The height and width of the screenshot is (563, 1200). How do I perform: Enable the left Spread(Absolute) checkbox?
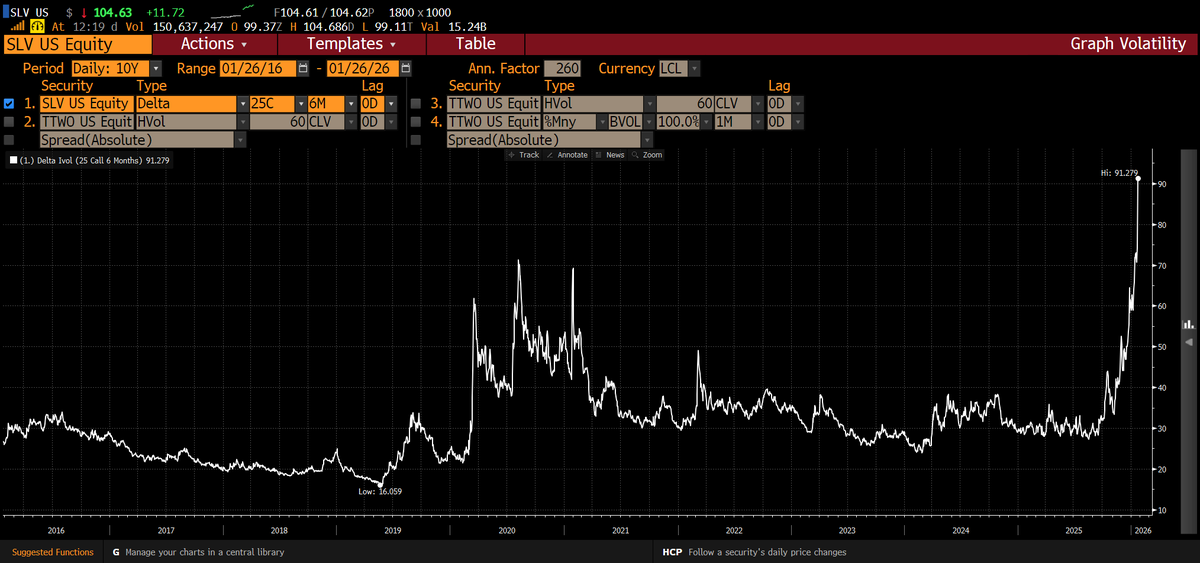pos(9,140)
